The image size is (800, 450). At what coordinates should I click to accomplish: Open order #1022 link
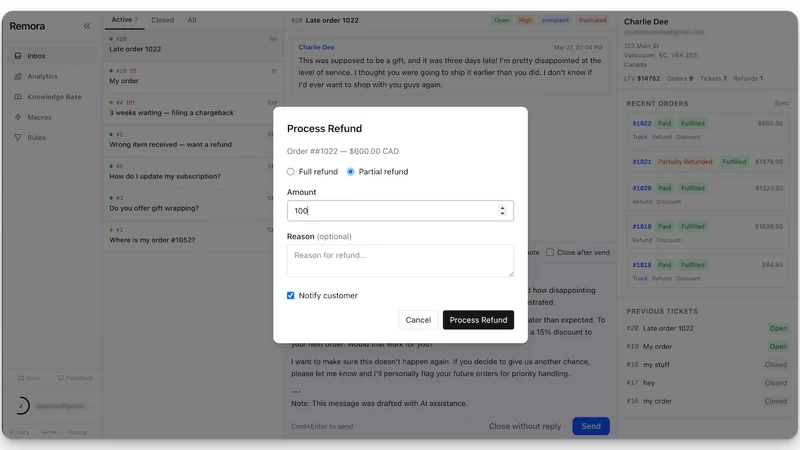pos(642,123)
